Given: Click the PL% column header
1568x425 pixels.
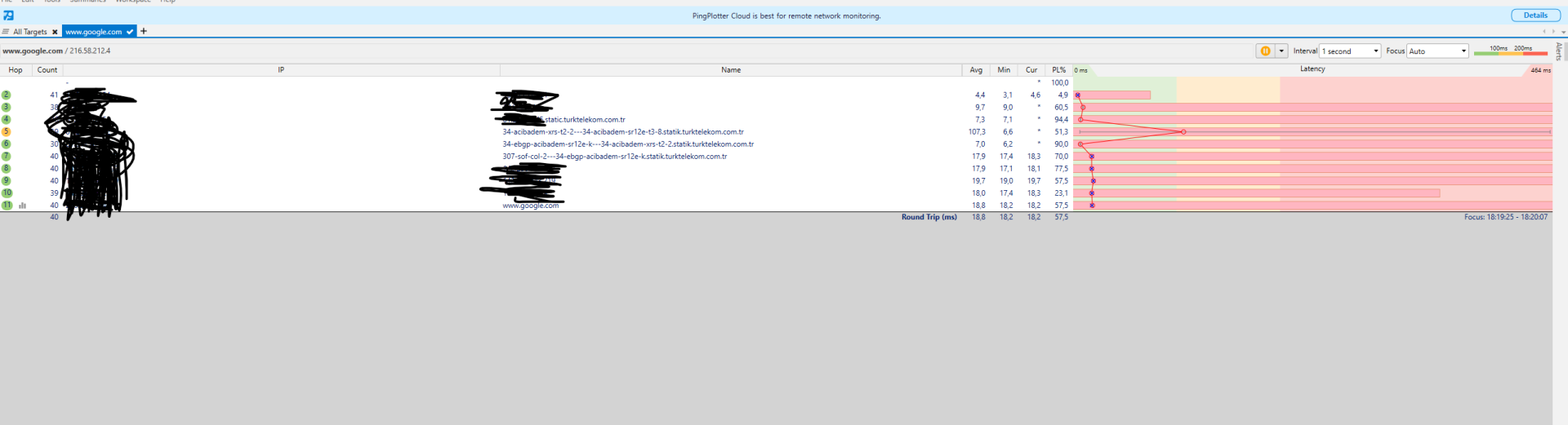Looking at the screenshot, I should (1059, 70).
